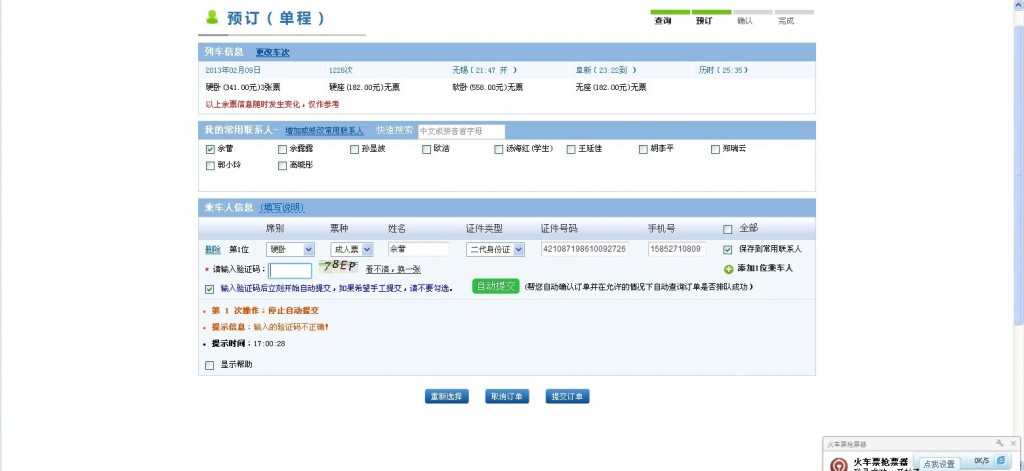Viewport: 1024px width, 471px height.
Task: Click the 提示时间 17:00:28 line
Action: click(248, 344)
